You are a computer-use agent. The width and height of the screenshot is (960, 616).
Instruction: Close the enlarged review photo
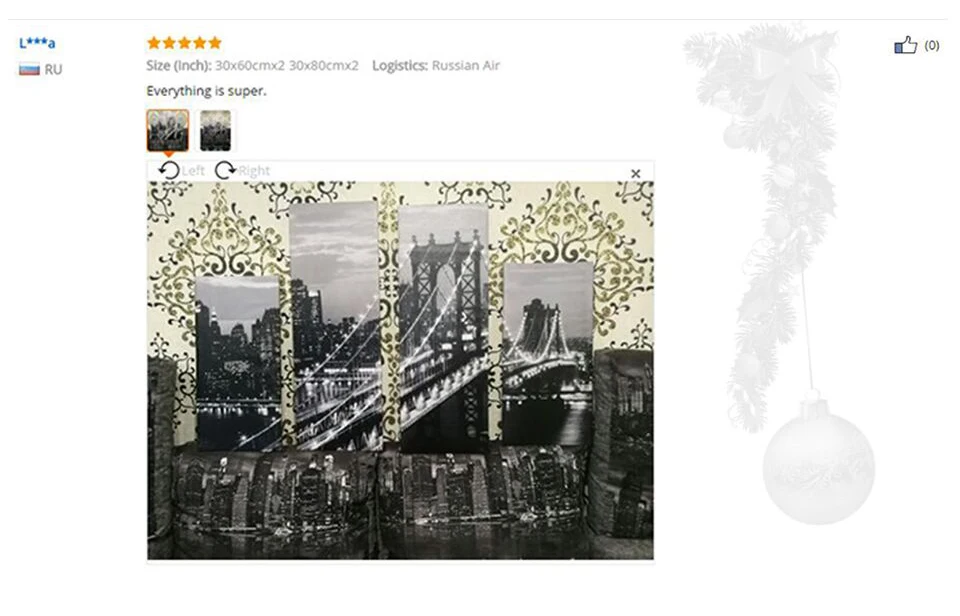(636, 174)
